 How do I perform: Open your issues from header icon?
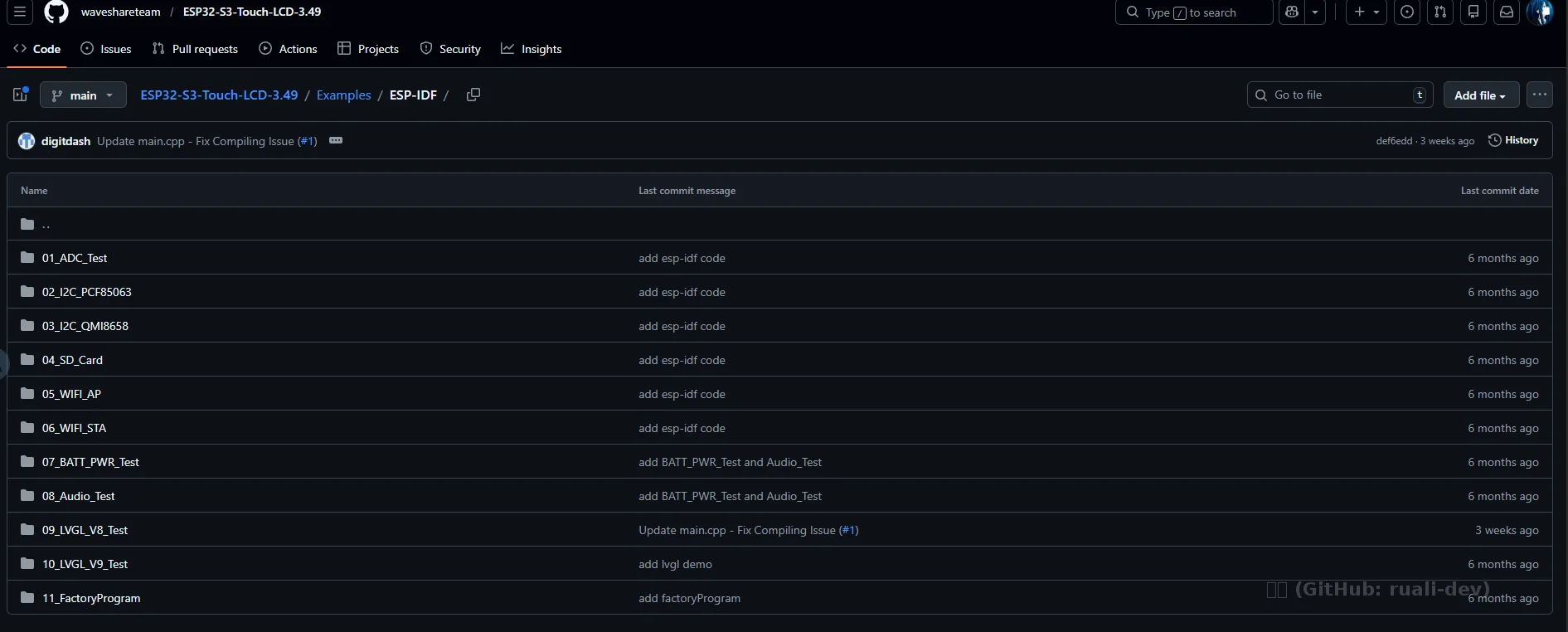(1407, 12)
